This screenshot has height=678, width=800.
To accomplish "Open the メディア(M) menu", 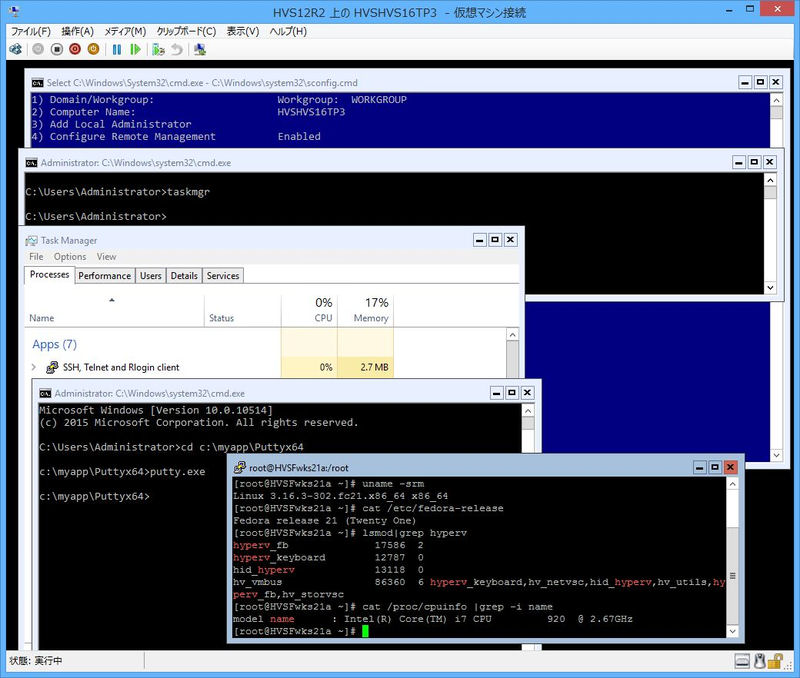I will coord(125,32).
